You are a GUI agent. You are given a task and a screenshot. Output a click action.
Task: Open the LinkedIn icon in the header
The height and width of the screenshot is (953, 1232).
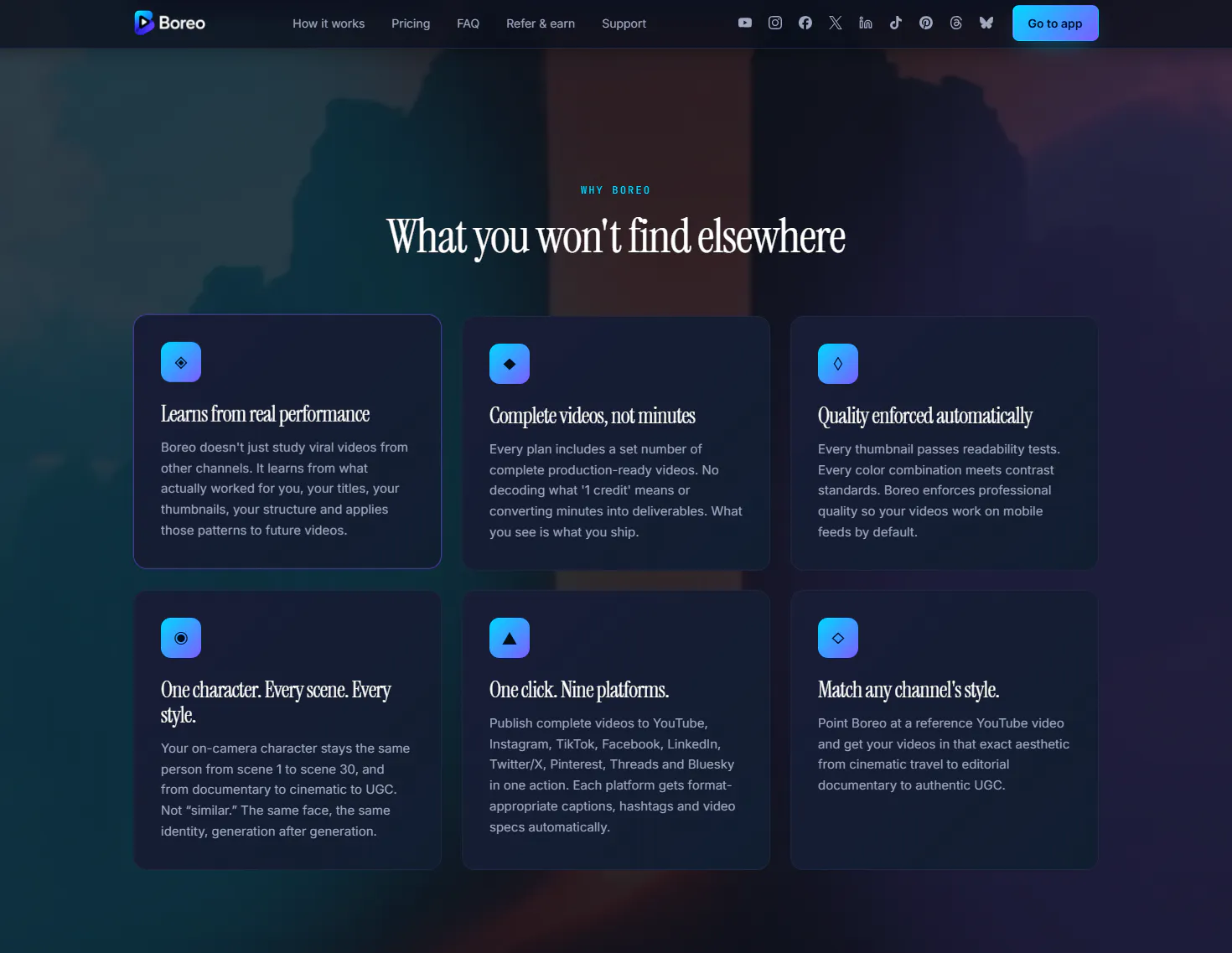pyautogui.click(x=866, y=23)
